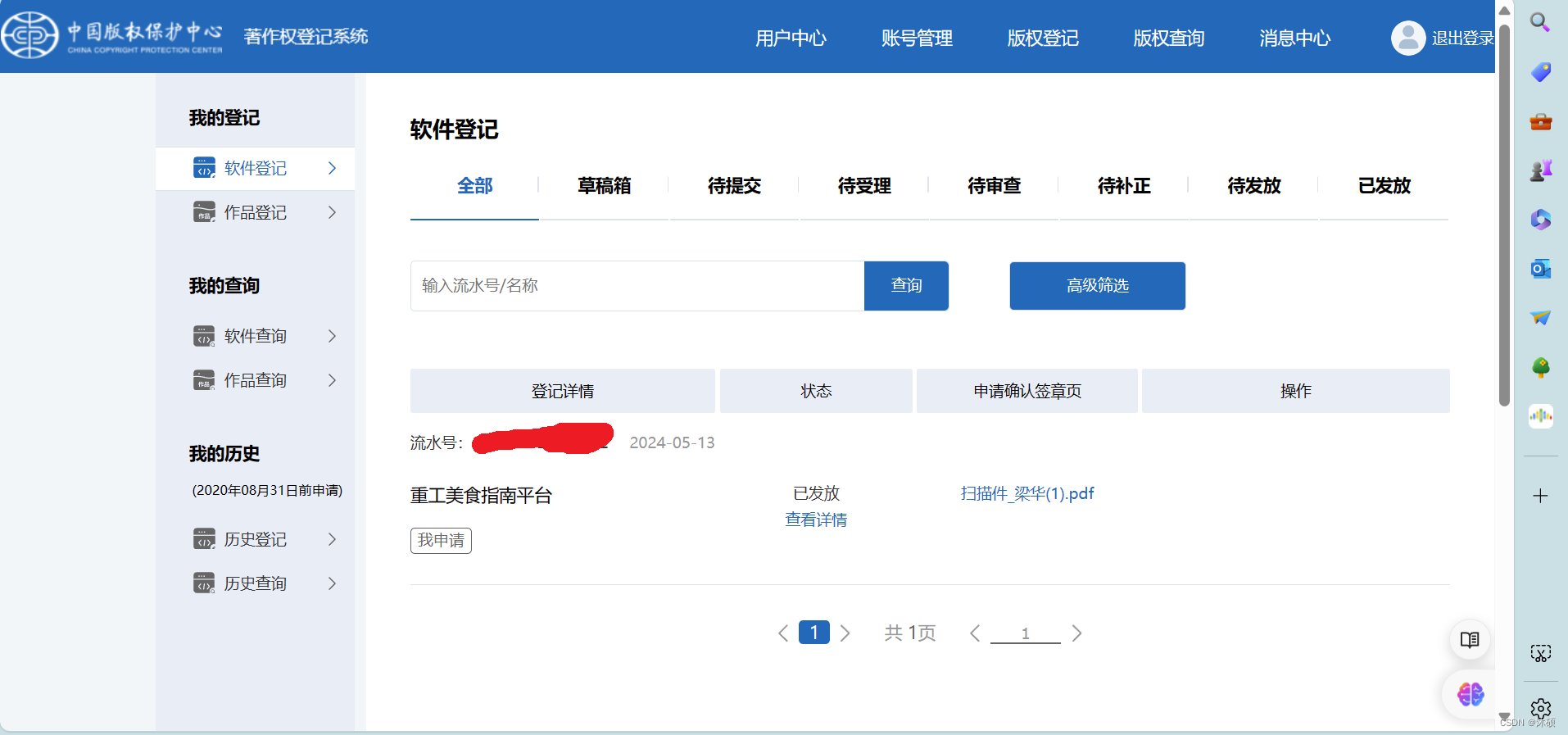Click the 作品登记 sidebar icon
The width and height of the screenshot is (1568, 735).
point(204,211)
